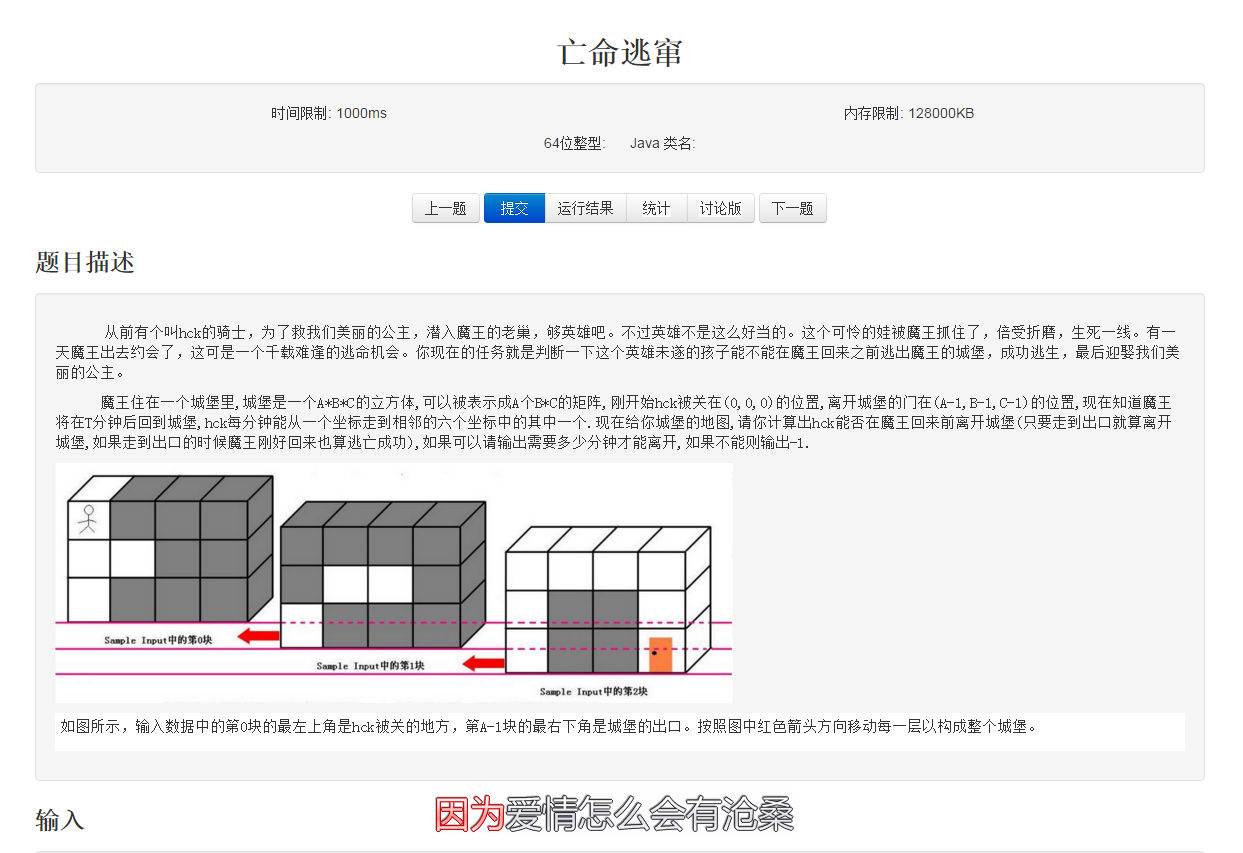Click the problem title 亡命逃窜
The width and height of the screenshot is (1243, 853).
(x=620, y=52)
